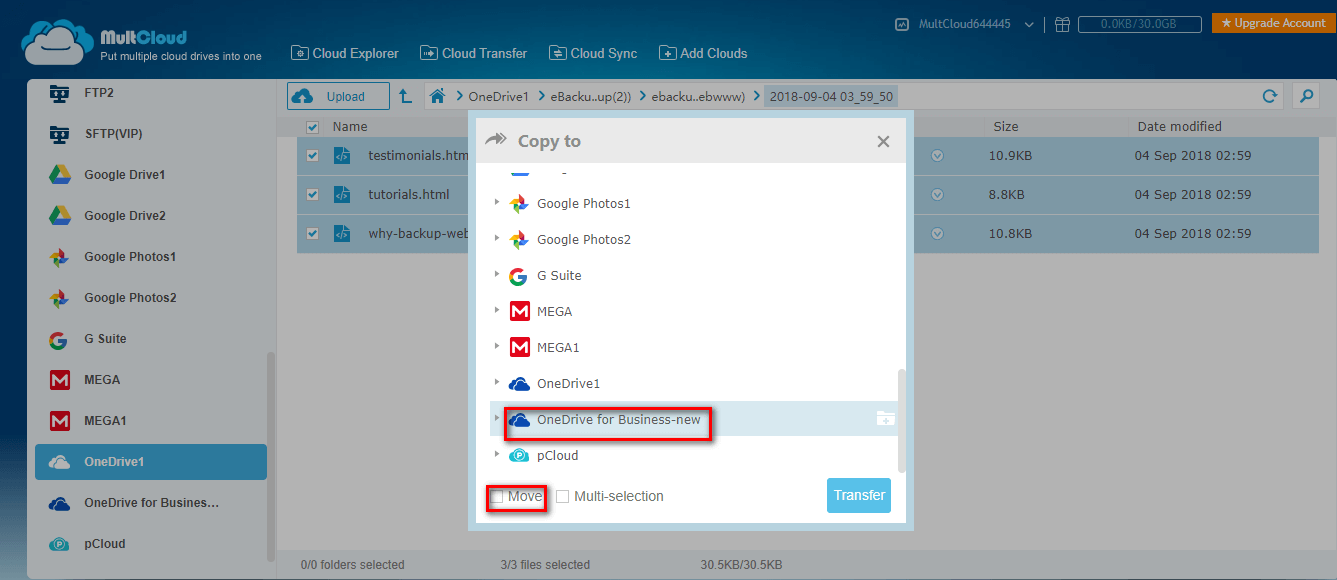
Task: Click the sidebar scrollbar
Action: click(x=270, y=456)
